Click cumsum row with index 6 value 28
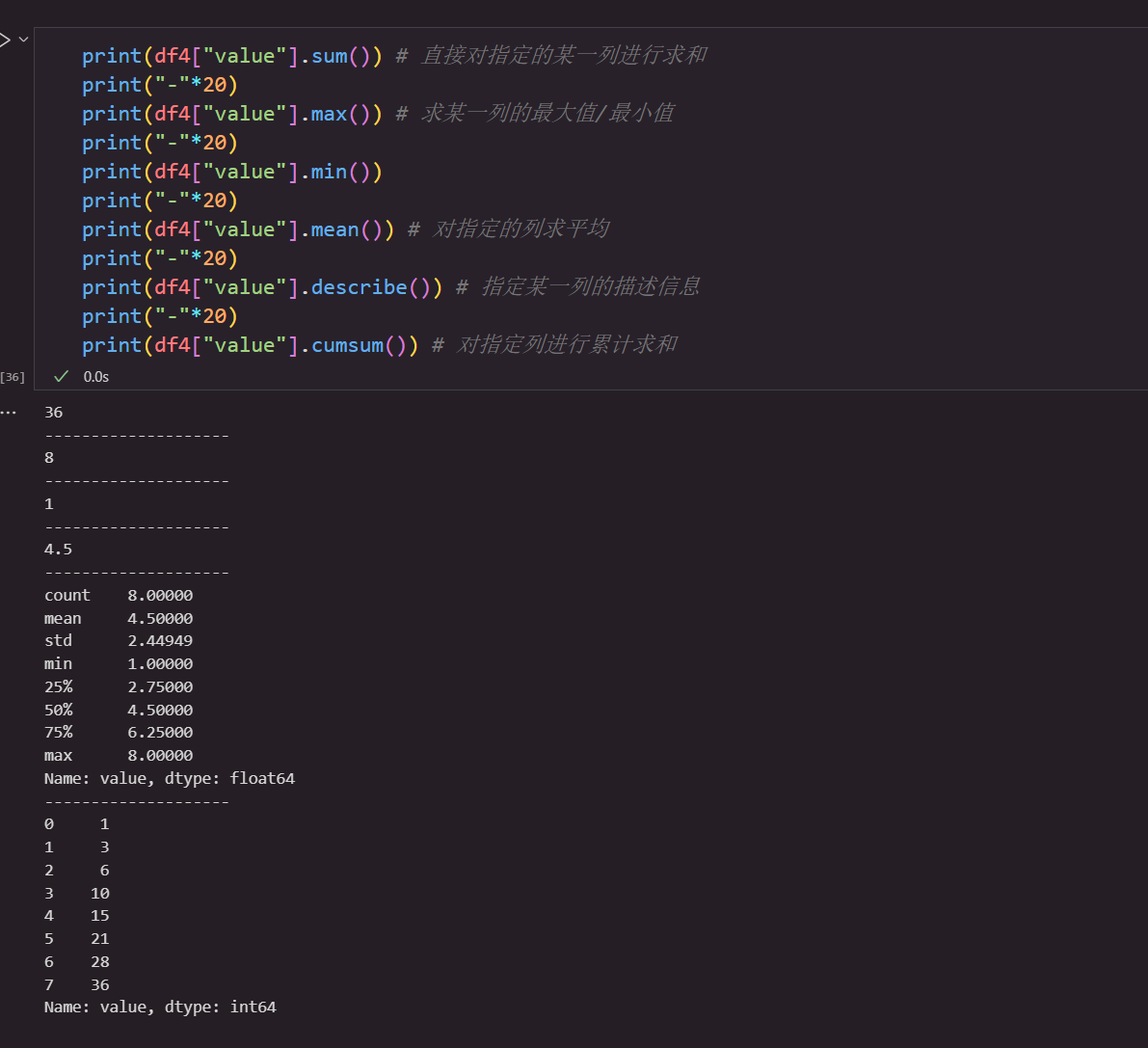 [77, 962]
